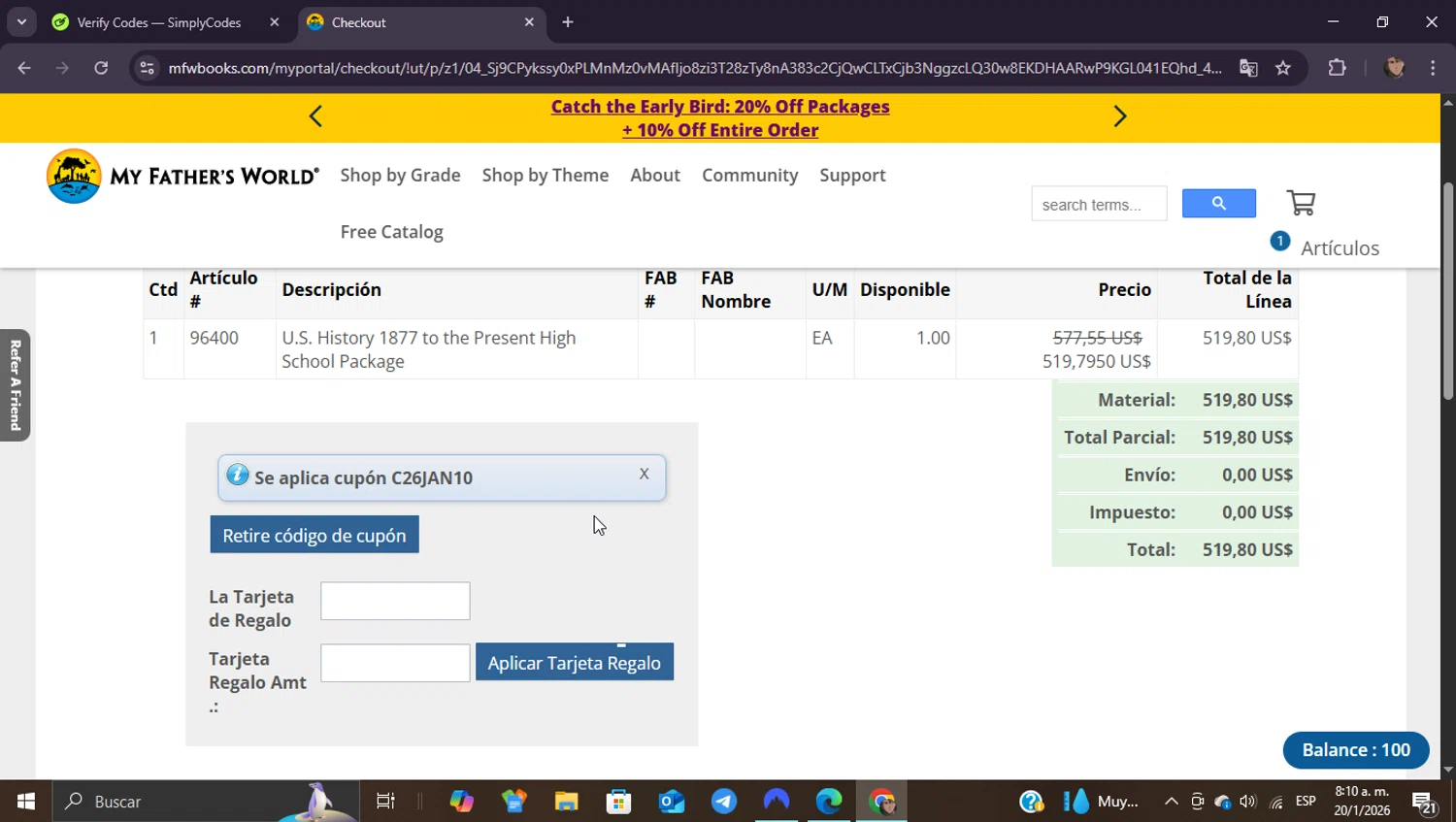Open the volume speaker tray icon
The image size is (1456, 822).
point(1247,802)
